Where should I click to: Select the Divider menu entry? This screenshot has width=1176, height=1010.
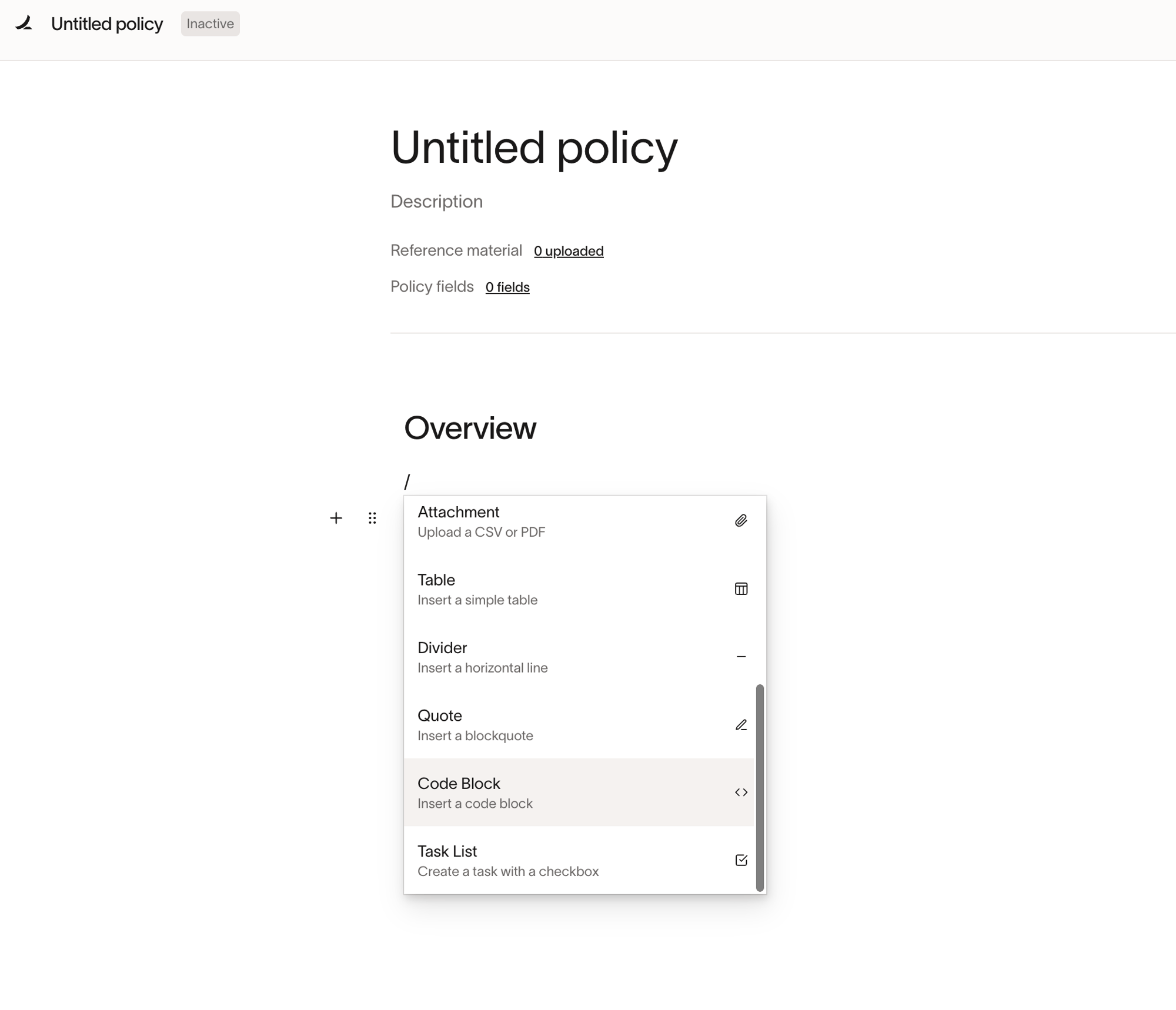(579, 657)
